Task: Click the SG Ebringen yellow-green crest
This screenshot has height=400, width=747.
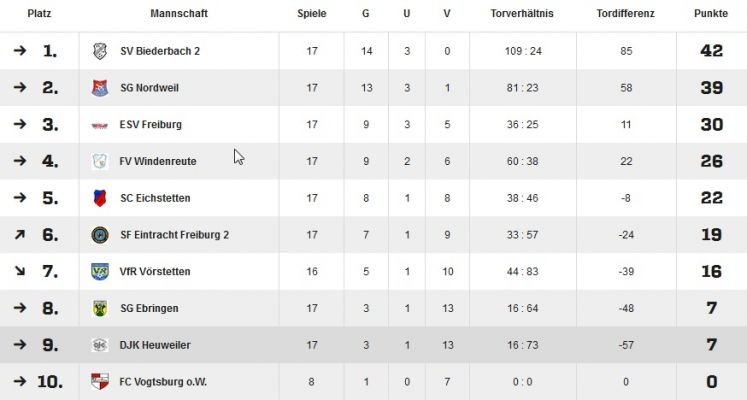Action: (x=100, y=308)
